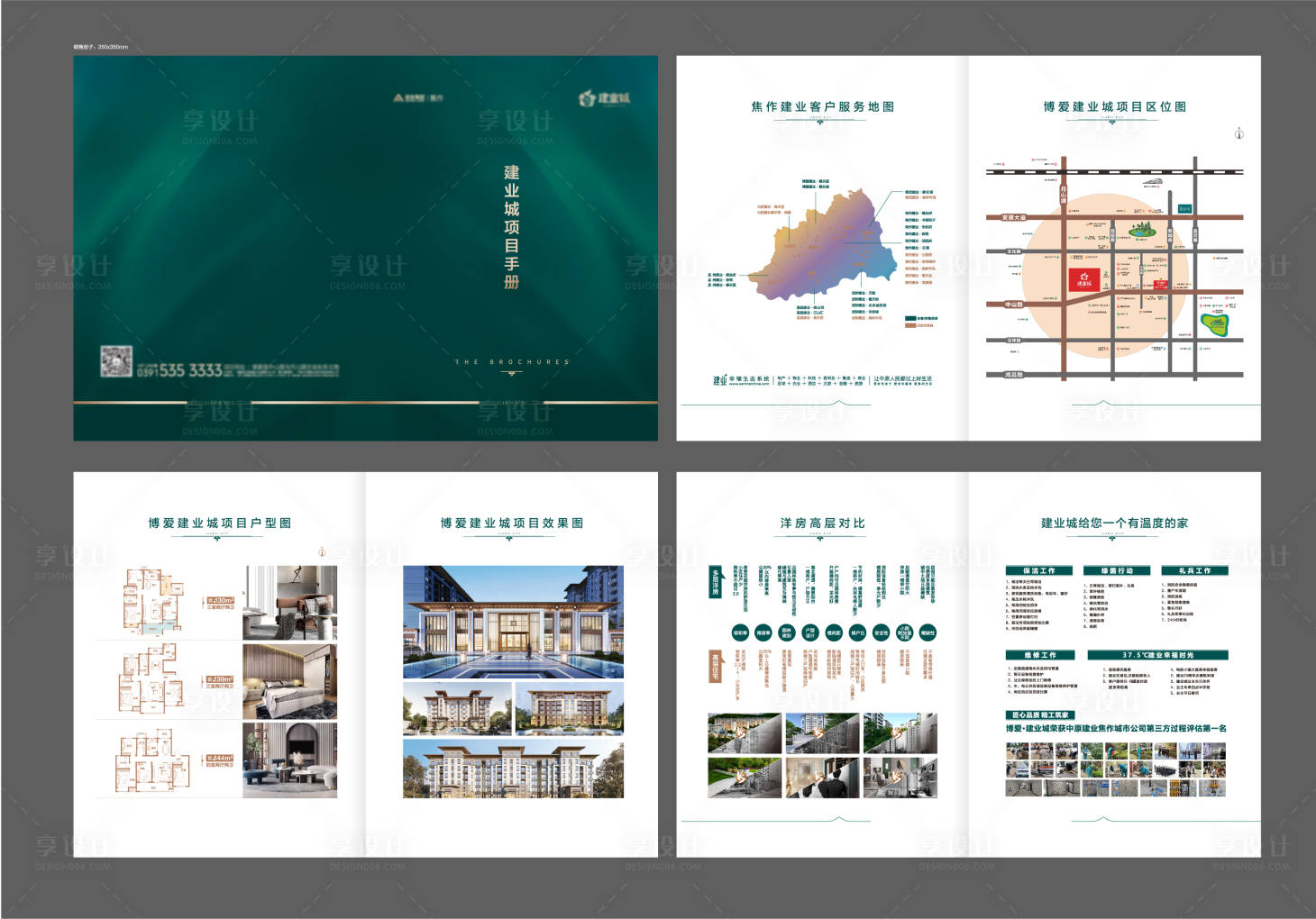Click the 保洁工作 section header

pos(1039,570)
